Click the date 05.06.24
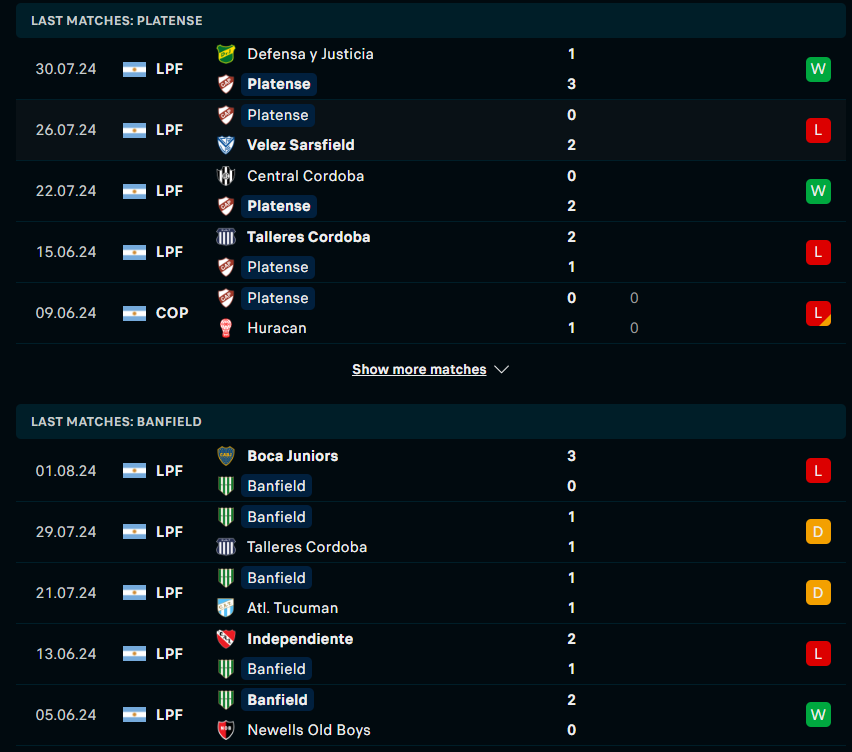 66,715
